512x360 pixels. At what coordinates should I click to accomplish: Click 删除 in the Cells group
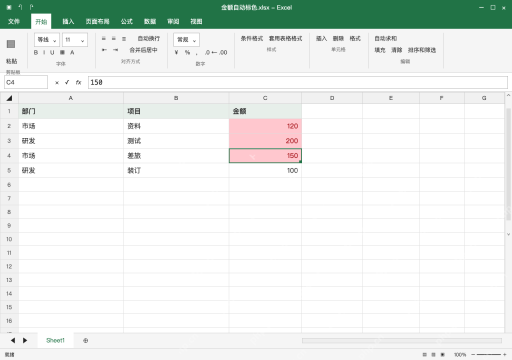coord(338,39)
